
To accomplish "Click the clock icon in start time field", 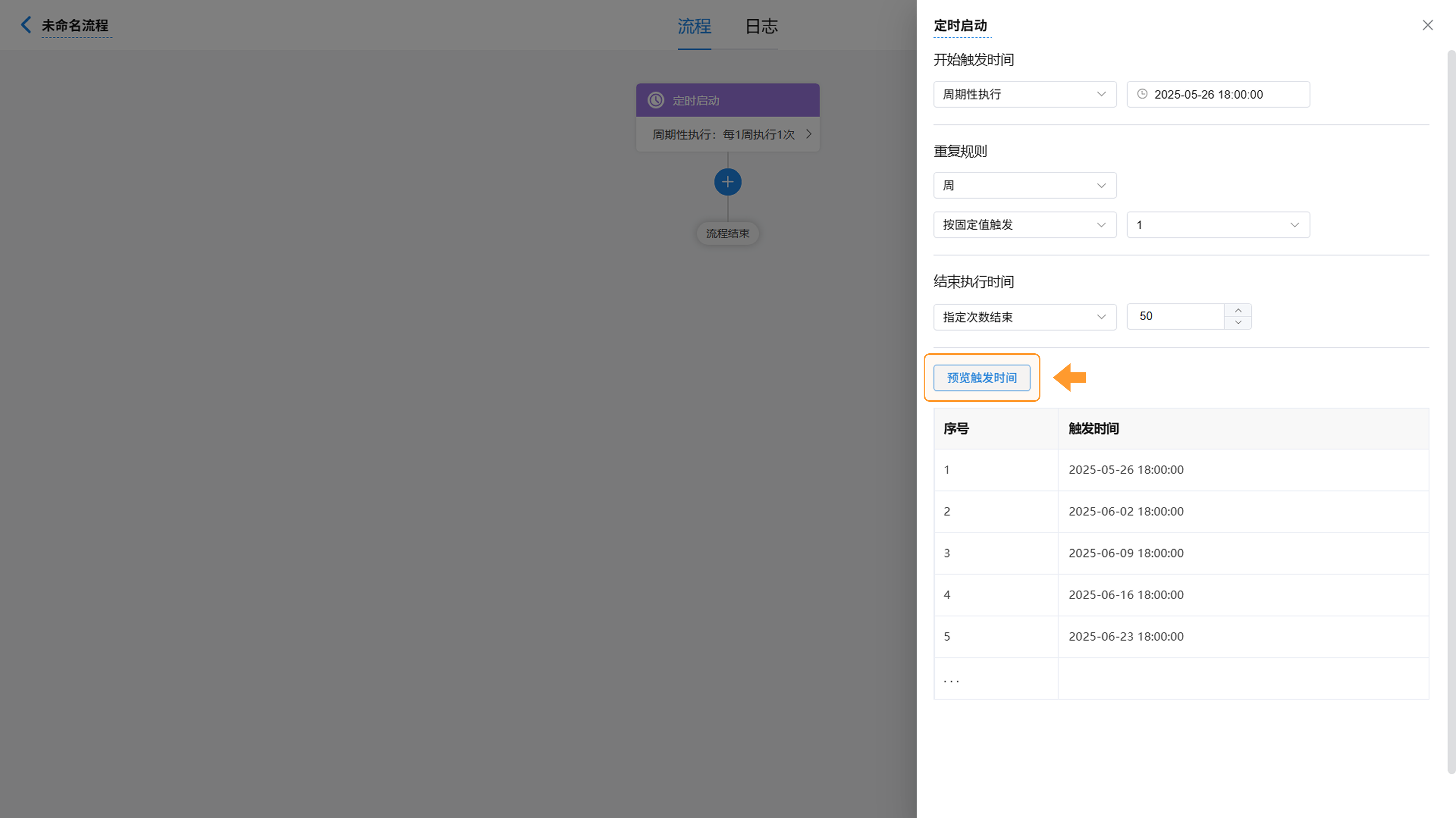I will 1142,94.
